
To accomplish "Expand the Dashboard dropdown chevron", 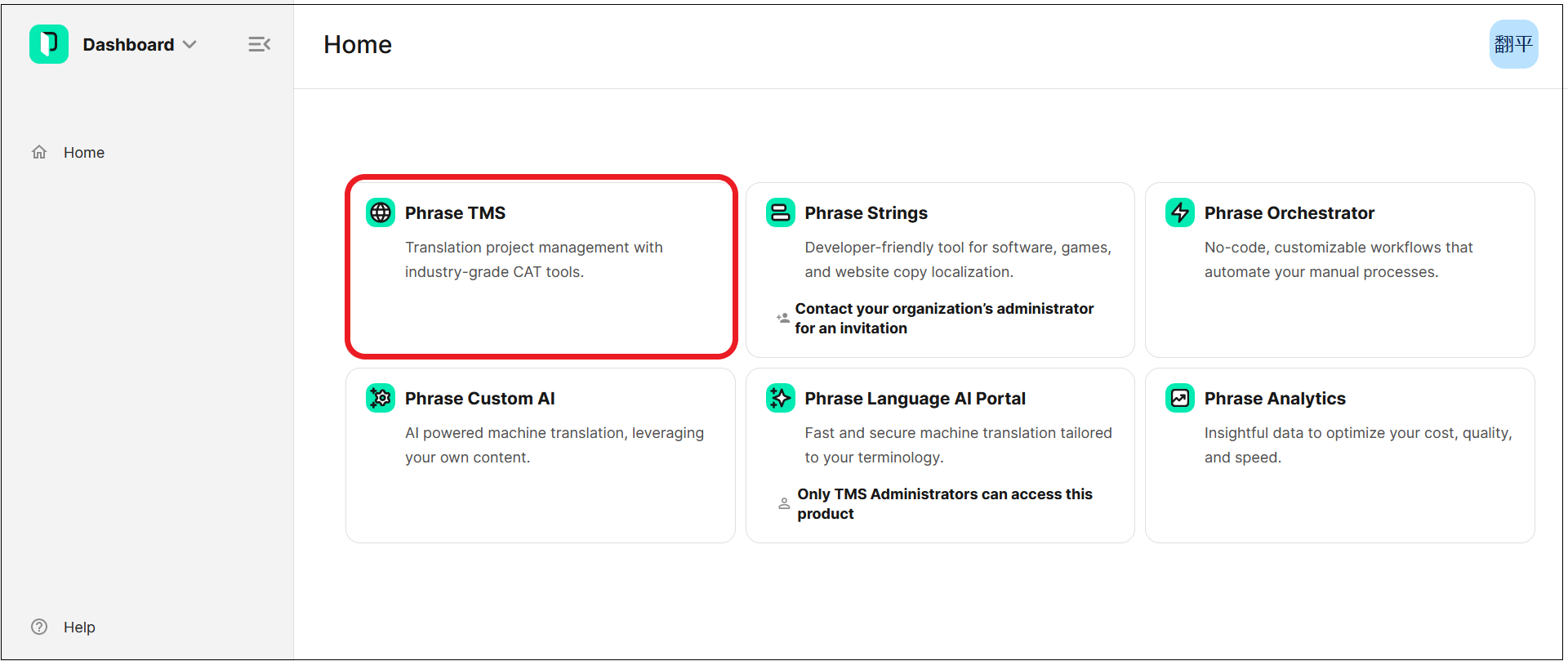I will pyautogui.click(x=190, y=45).
